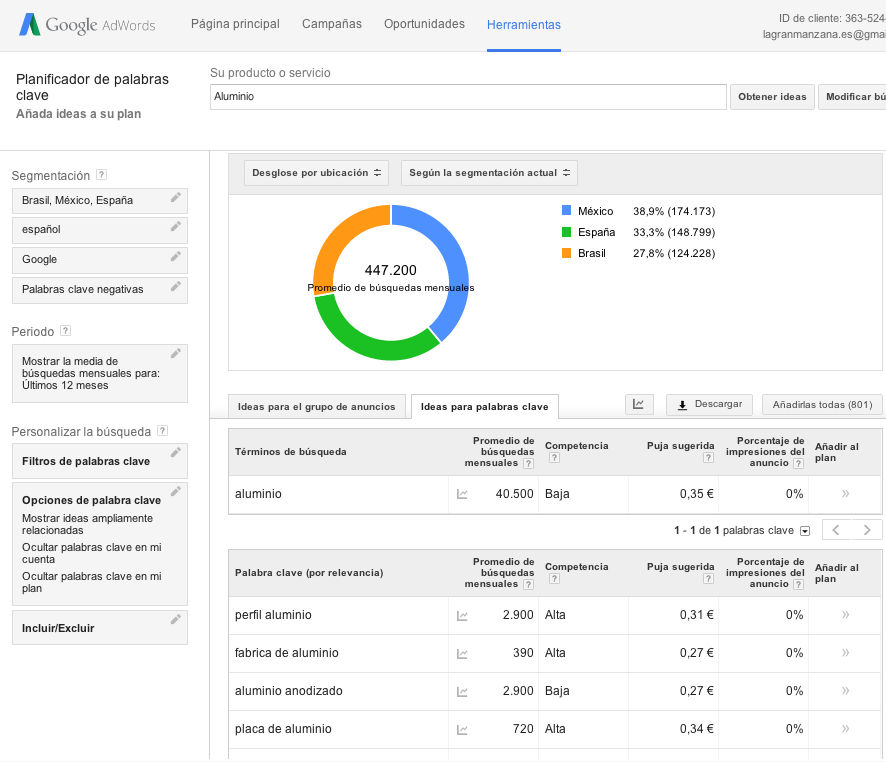This screenshot has height=762, width=886.
Task: Go to the Oportunidades section
Action: [x=424, y=24]
